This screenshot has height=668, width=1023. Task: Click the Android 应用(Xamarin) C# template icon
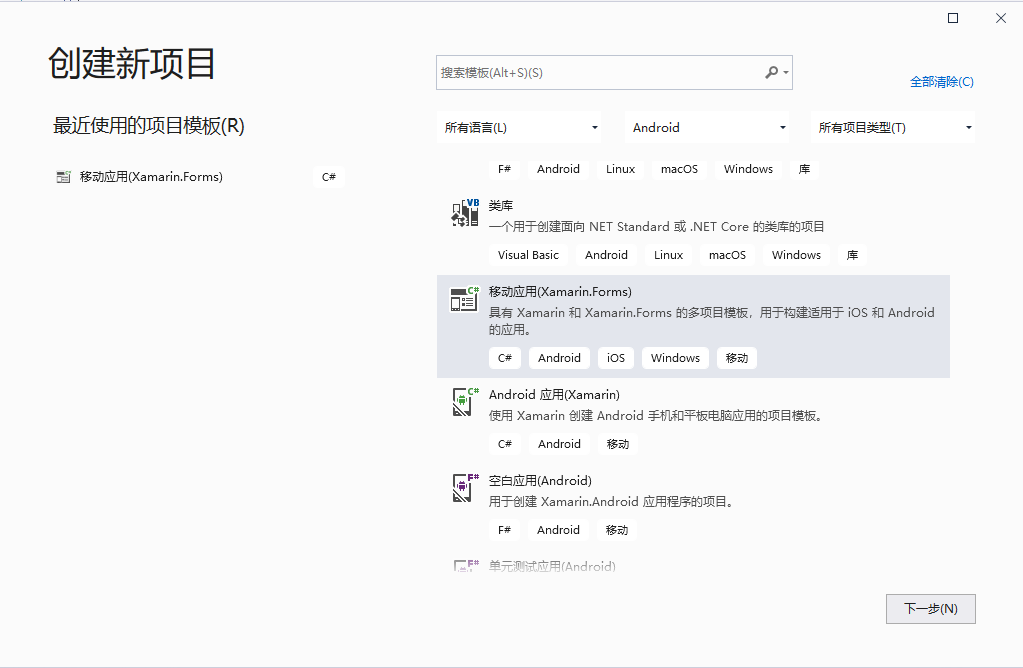click(x=465, y=402)
